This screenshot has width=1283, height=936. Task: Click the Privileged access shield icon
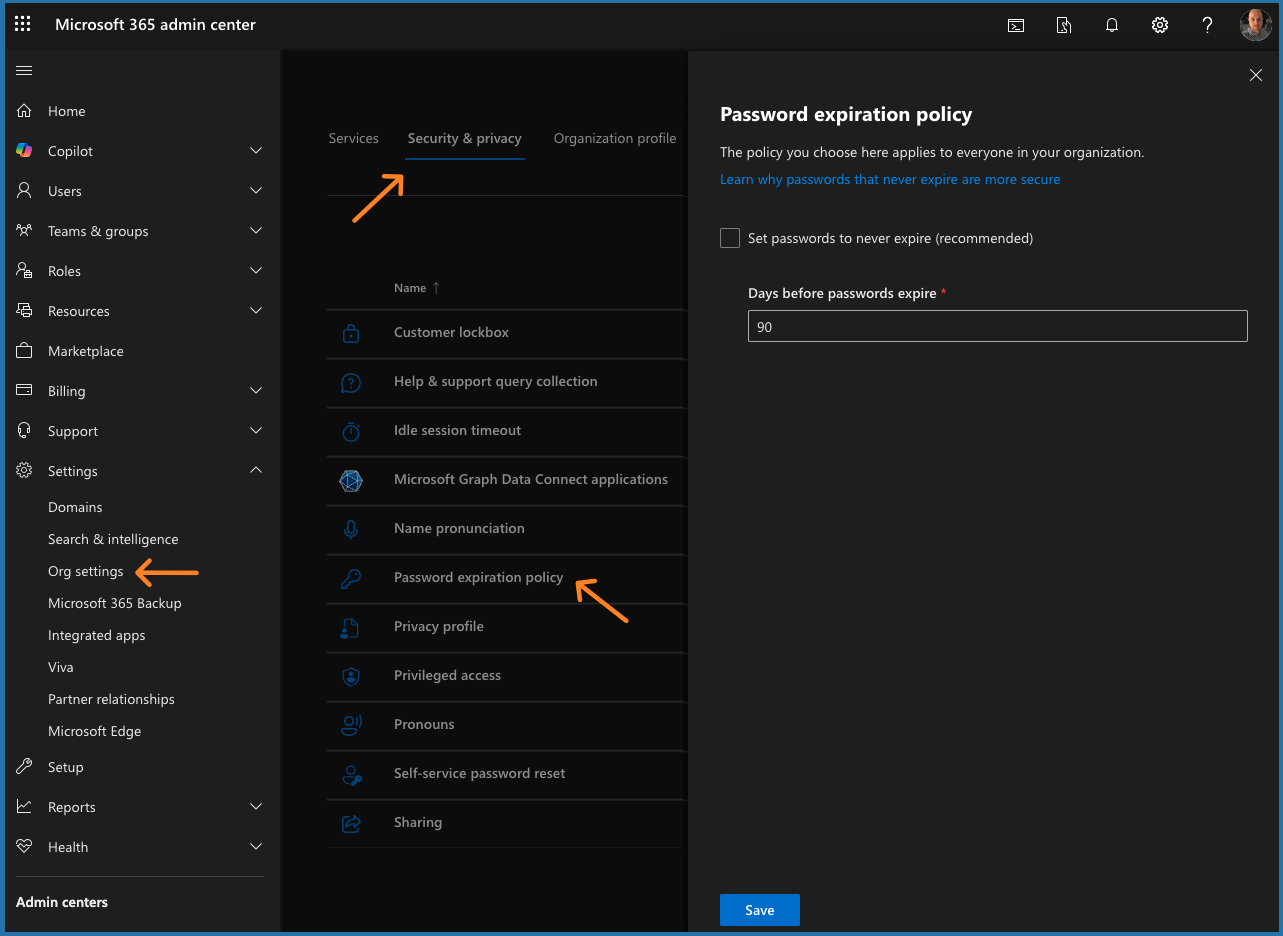click(x=351, y=676)
